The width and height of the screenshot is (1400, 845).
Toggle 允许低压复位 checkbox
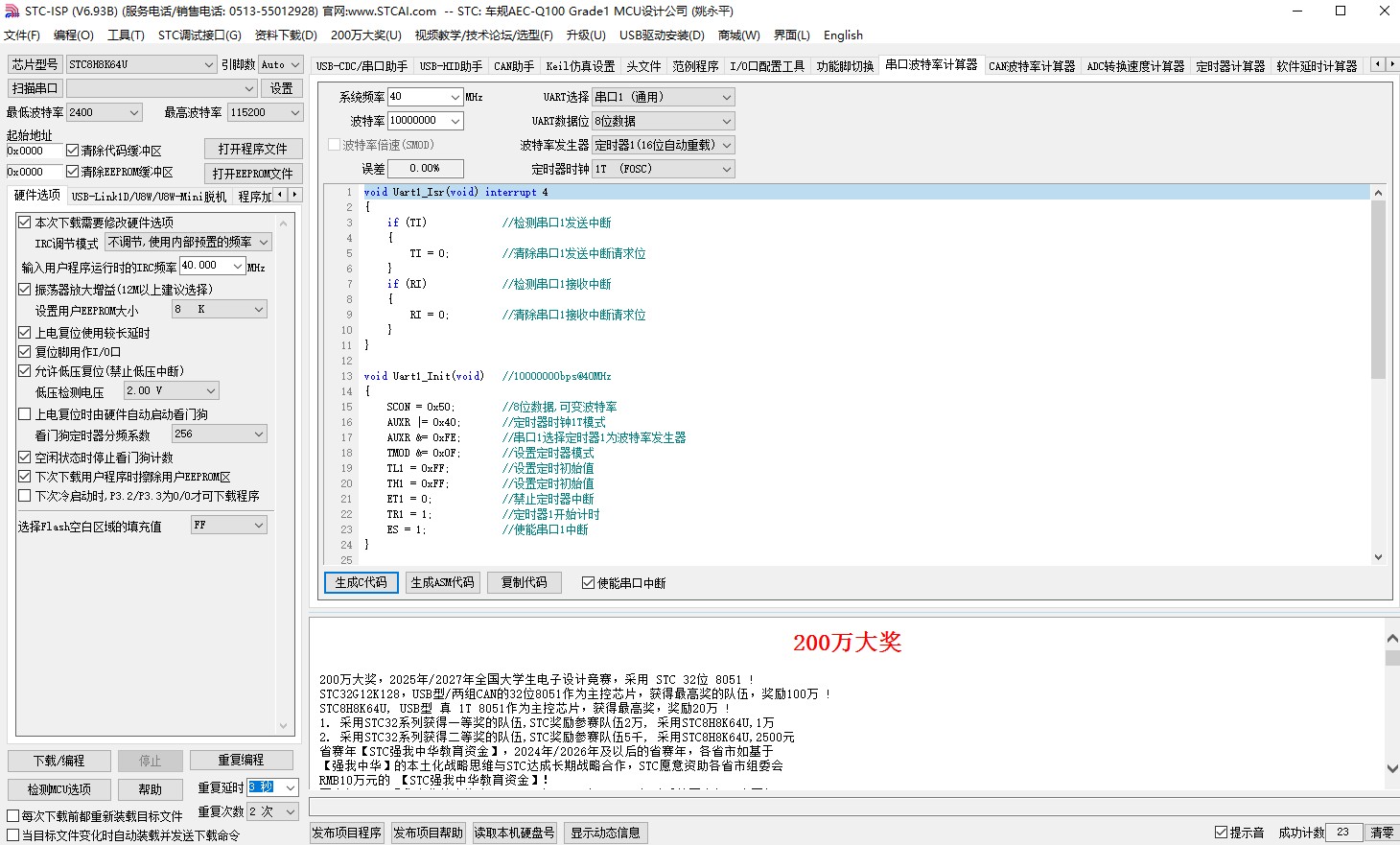[x=25, y=371]
